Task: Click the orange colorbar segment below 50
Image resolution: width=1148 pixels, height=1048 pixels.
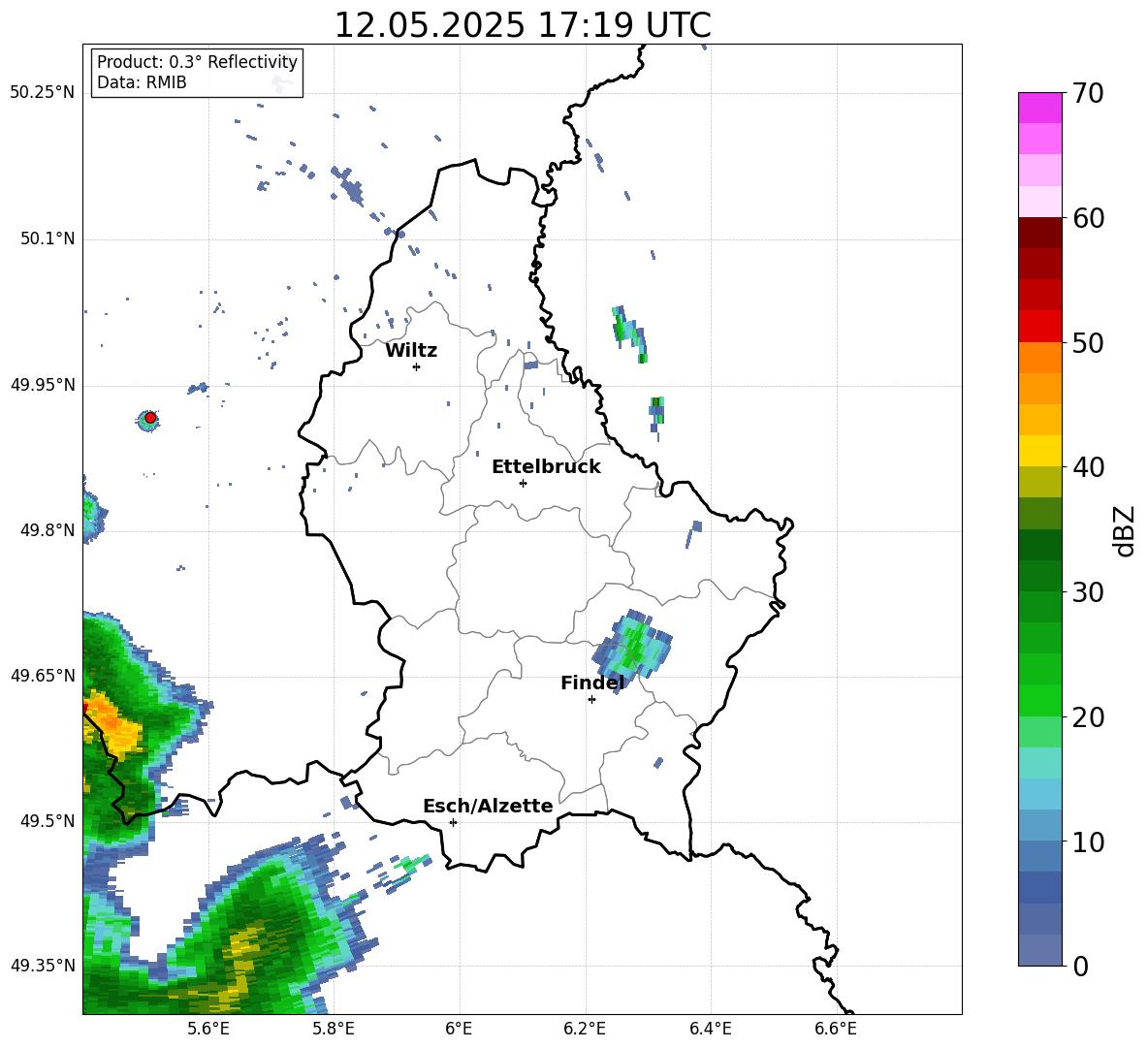Action: point(1039,357)
